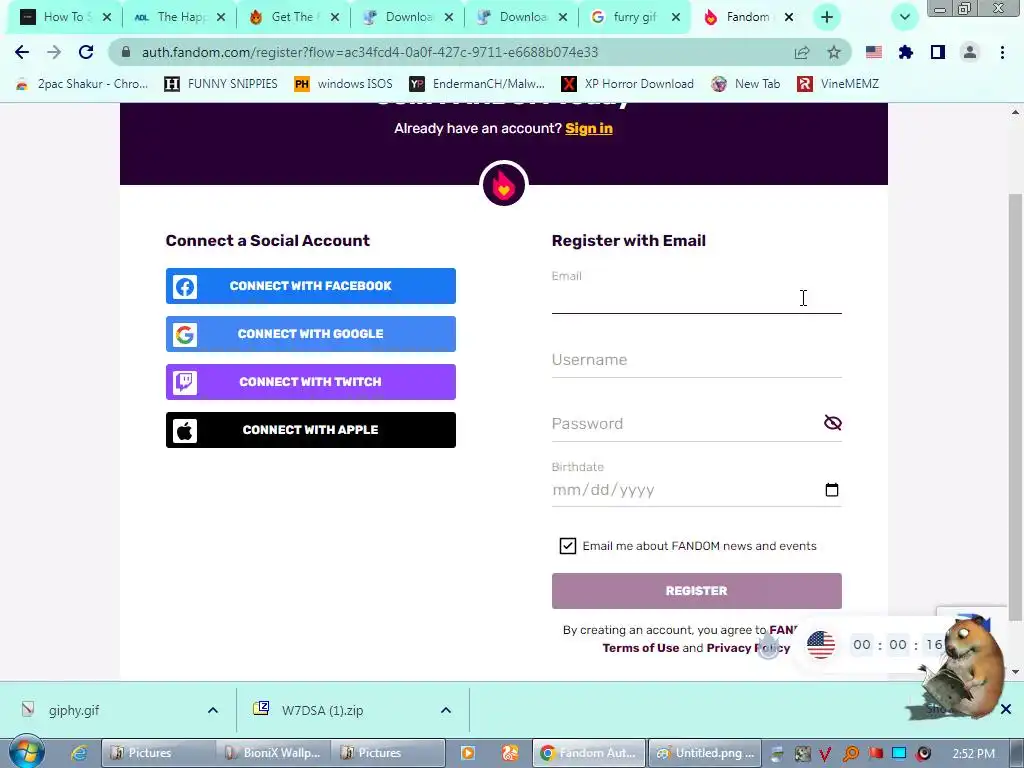This screenshot has width=1024, height=768.
Task: Click the Facebook logo icon in the connect button
Action: point(185,286)
